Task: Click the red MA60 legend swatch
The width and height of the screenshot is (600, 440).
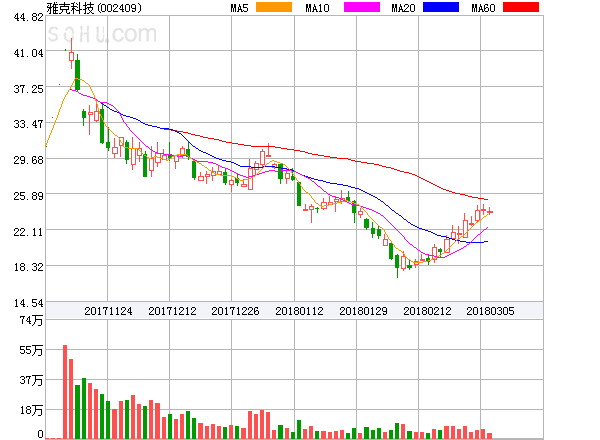Action: point(521,7)
